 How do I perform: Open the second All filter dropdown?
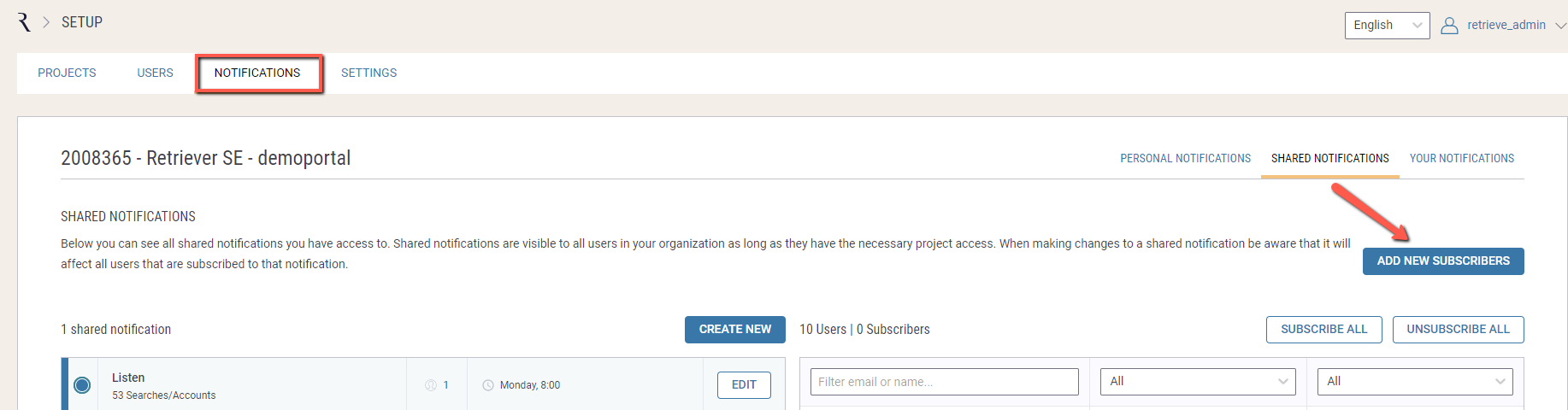click(1415, 382)
